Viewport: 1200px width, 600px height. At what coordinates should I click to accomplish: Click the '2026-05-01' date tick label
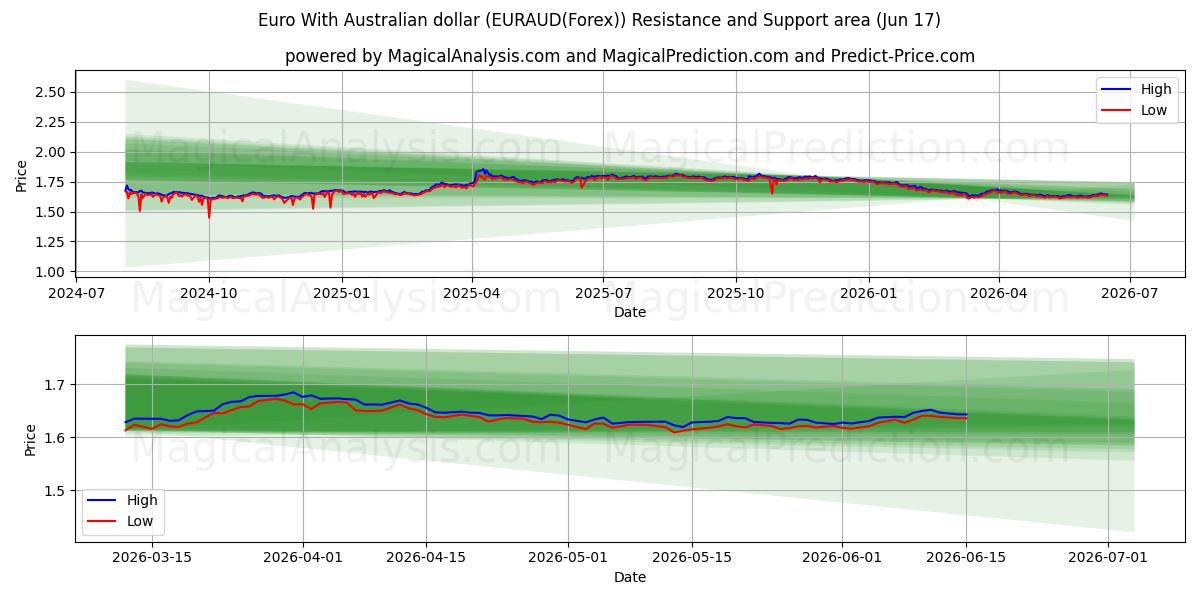click(568, 558)
